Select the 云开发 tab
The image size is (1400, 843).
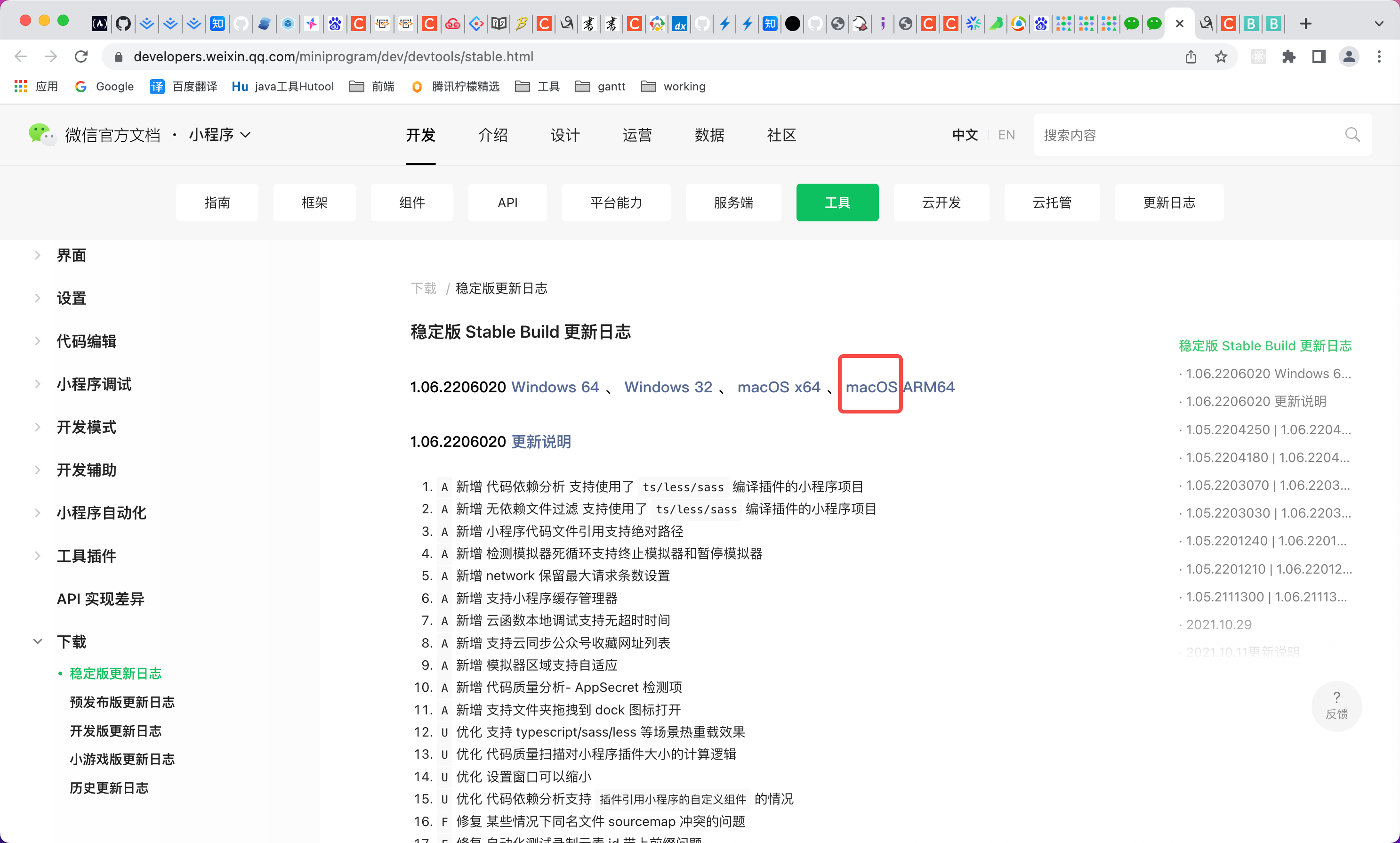click(x=941, y=202)
